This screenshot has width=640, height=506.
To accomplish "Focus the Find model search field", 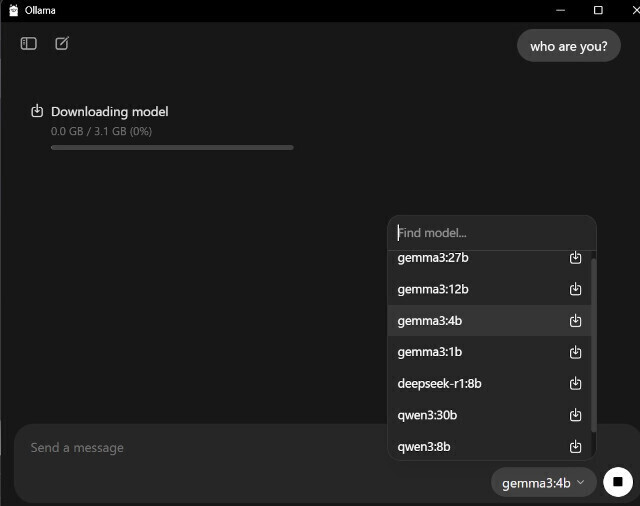I will [492, 233].
